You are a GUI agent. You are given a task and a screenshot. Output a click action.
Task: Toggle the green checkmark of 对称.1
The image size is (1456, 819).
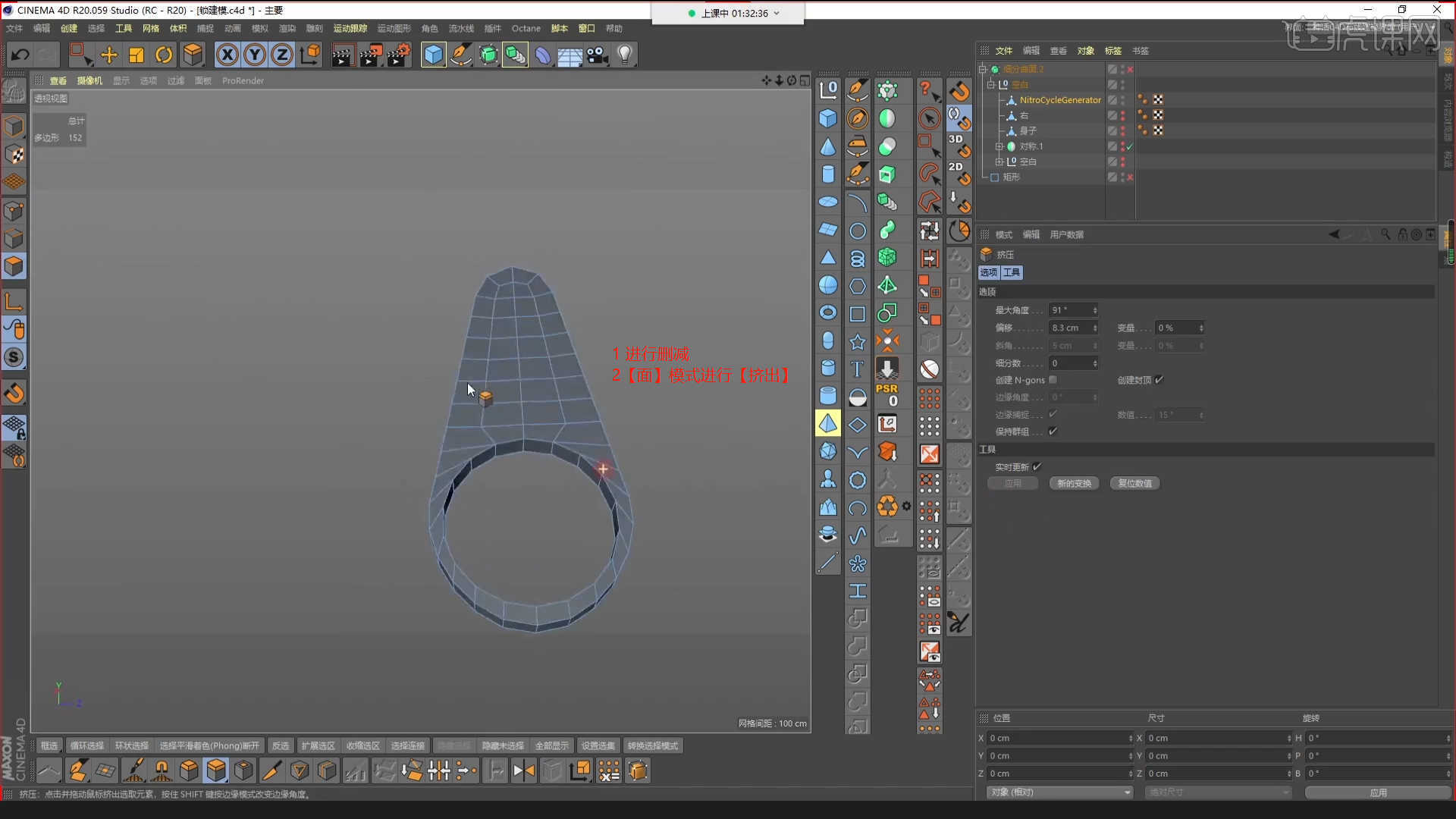pos(1130,146)
